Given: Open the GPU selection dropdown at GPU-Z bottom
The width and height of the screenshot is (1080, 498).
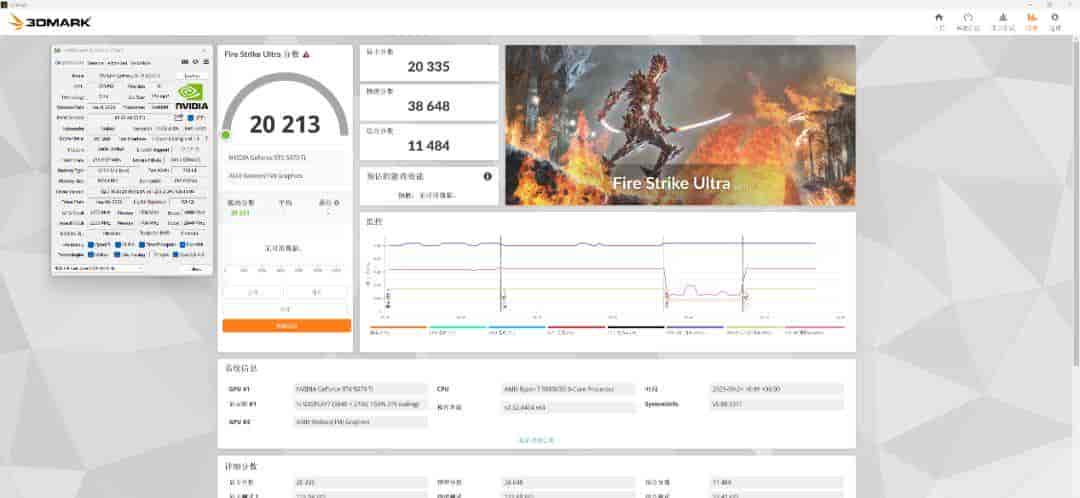Looking at the screenshot, I should (98, 268).
